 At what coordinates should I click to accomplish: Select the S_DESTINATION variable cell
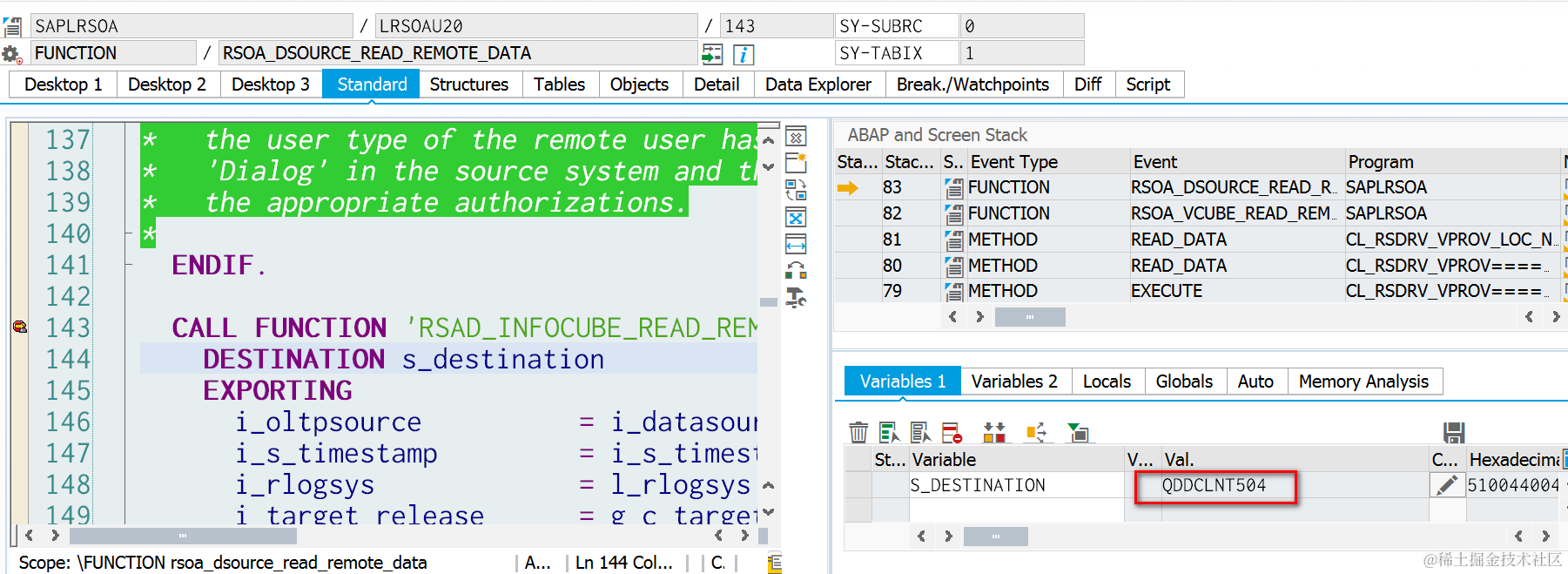1016,485
